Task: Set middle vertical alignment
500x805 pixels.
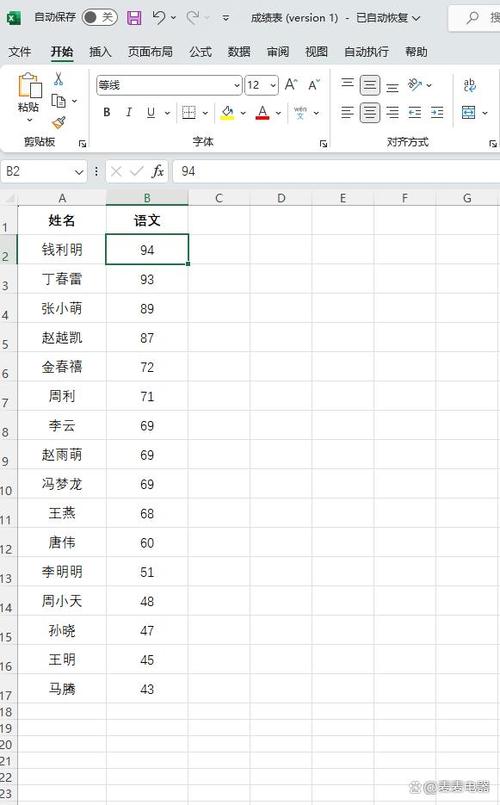Action: coord(370,85)
